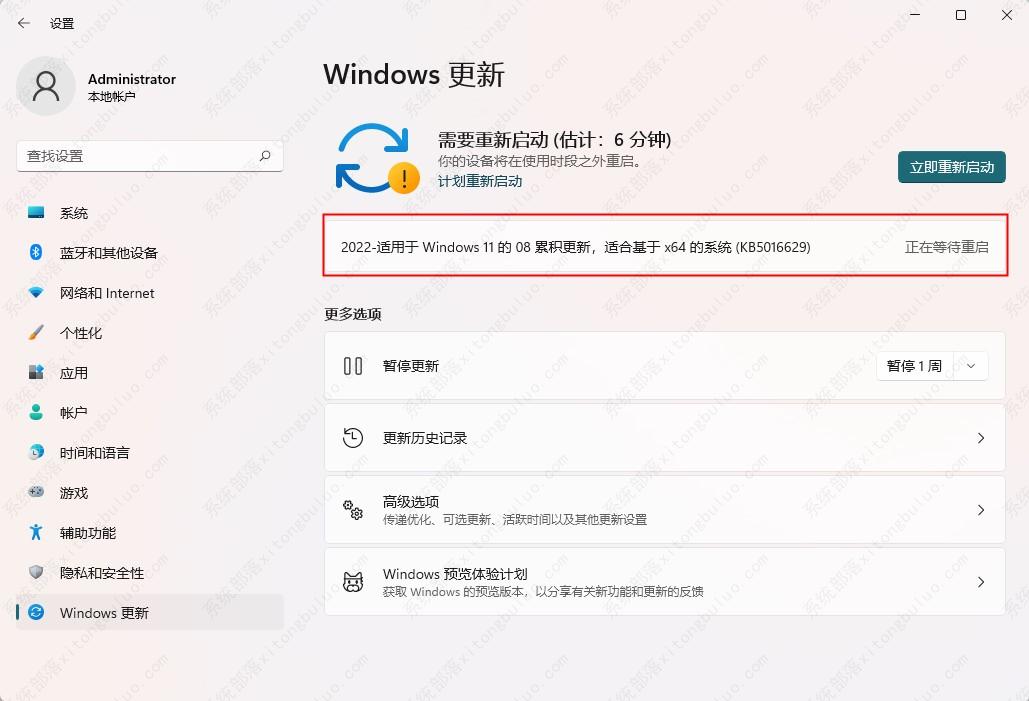Open 应用 apps settings

[73, 373]
